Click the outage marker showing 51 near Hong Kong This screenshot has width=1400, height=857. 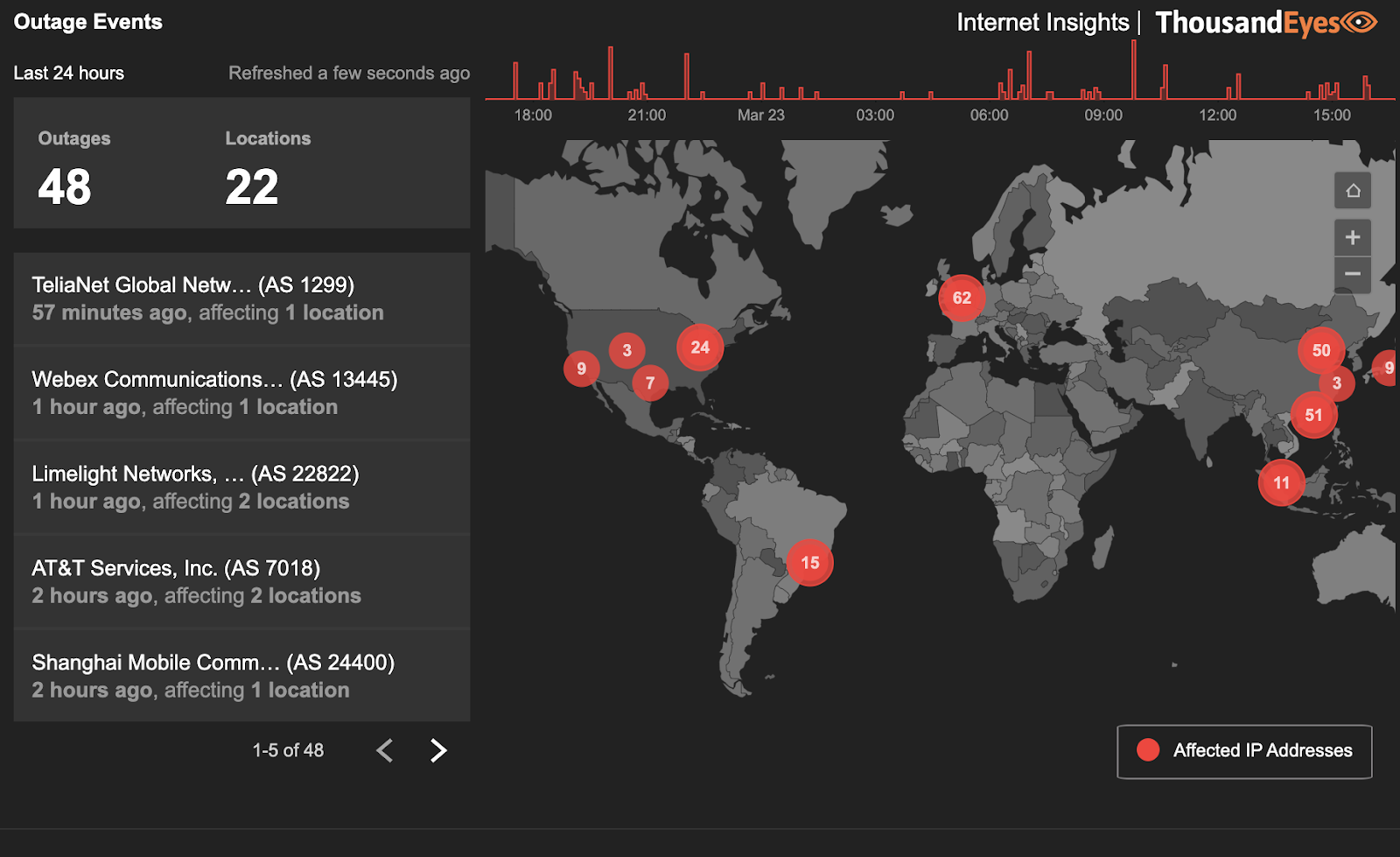click(1314, 416)
